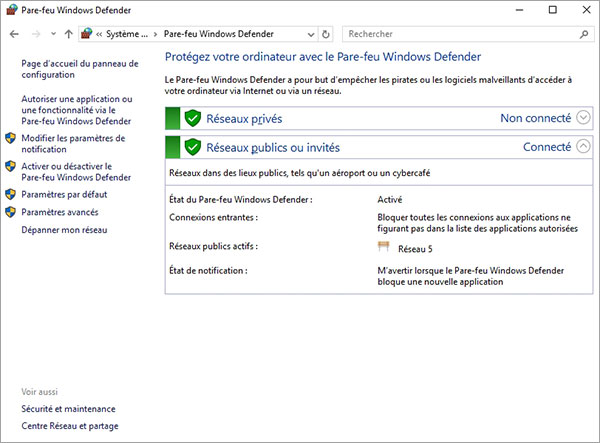Expand the Réseaux privés section chevron
Viewport: 600px width, 443px height.
[x=583, y=118]
